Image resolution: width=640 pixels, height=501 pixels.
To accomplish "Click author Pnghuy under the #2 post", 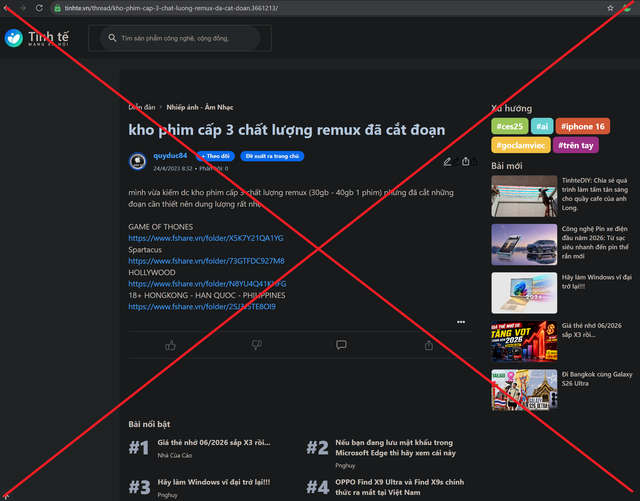I will [x=345, y=465].
